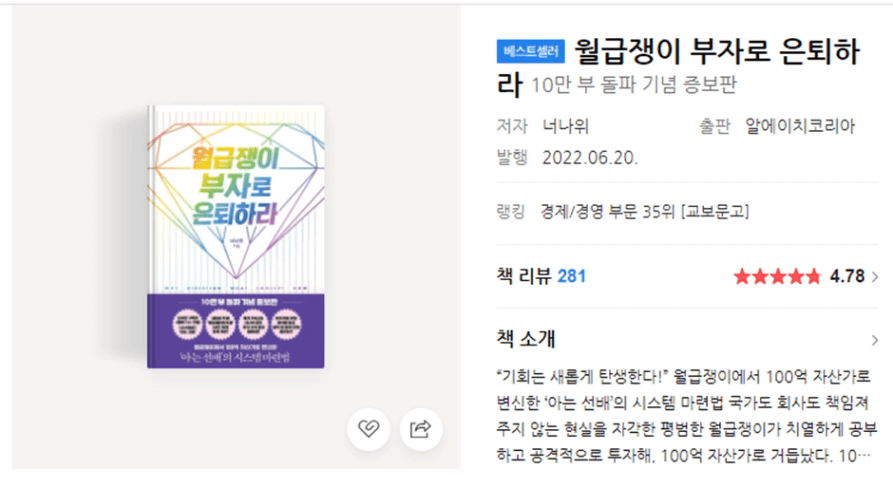Click the book description paragraph
The height and width of the screenshot is (488, 893).
(x=686, y=416)
